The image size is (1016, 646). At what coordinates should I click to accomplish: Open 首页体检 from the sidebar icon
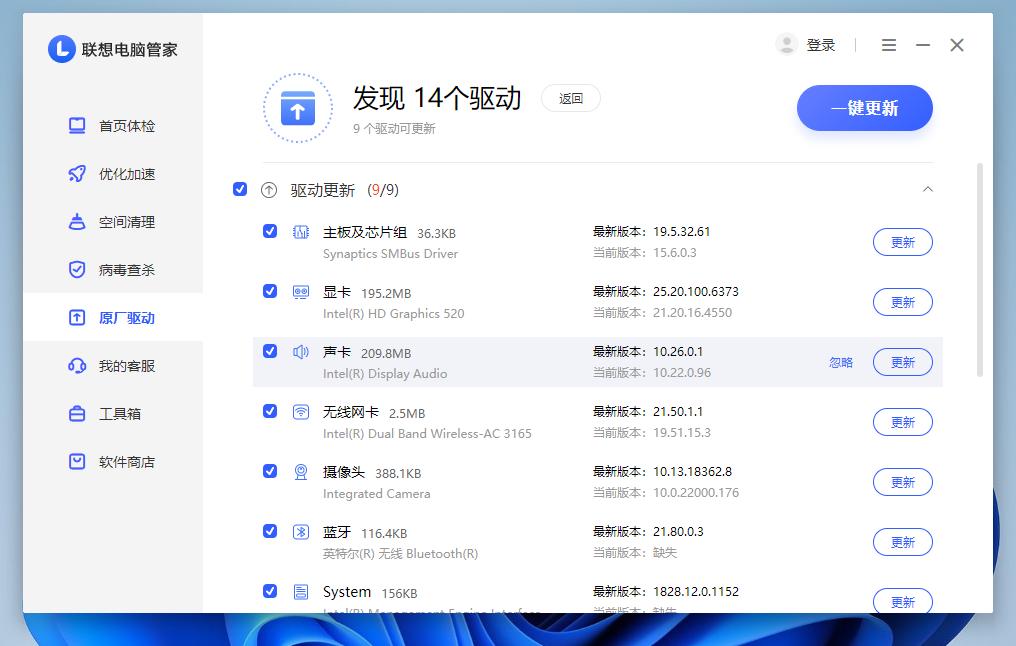77,126
